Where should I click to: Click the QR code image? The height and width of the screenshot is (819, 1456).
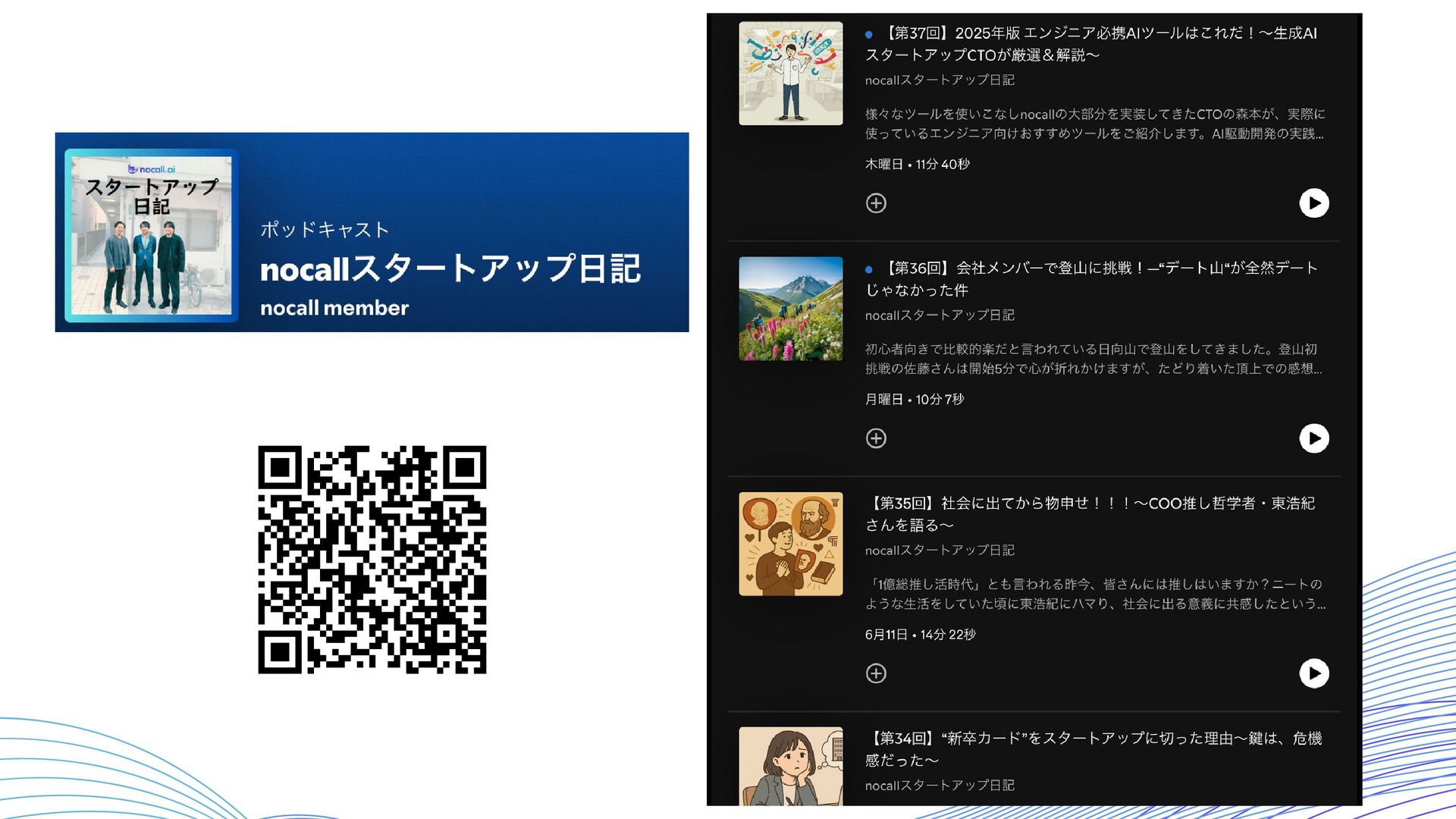tap(372, 560)
